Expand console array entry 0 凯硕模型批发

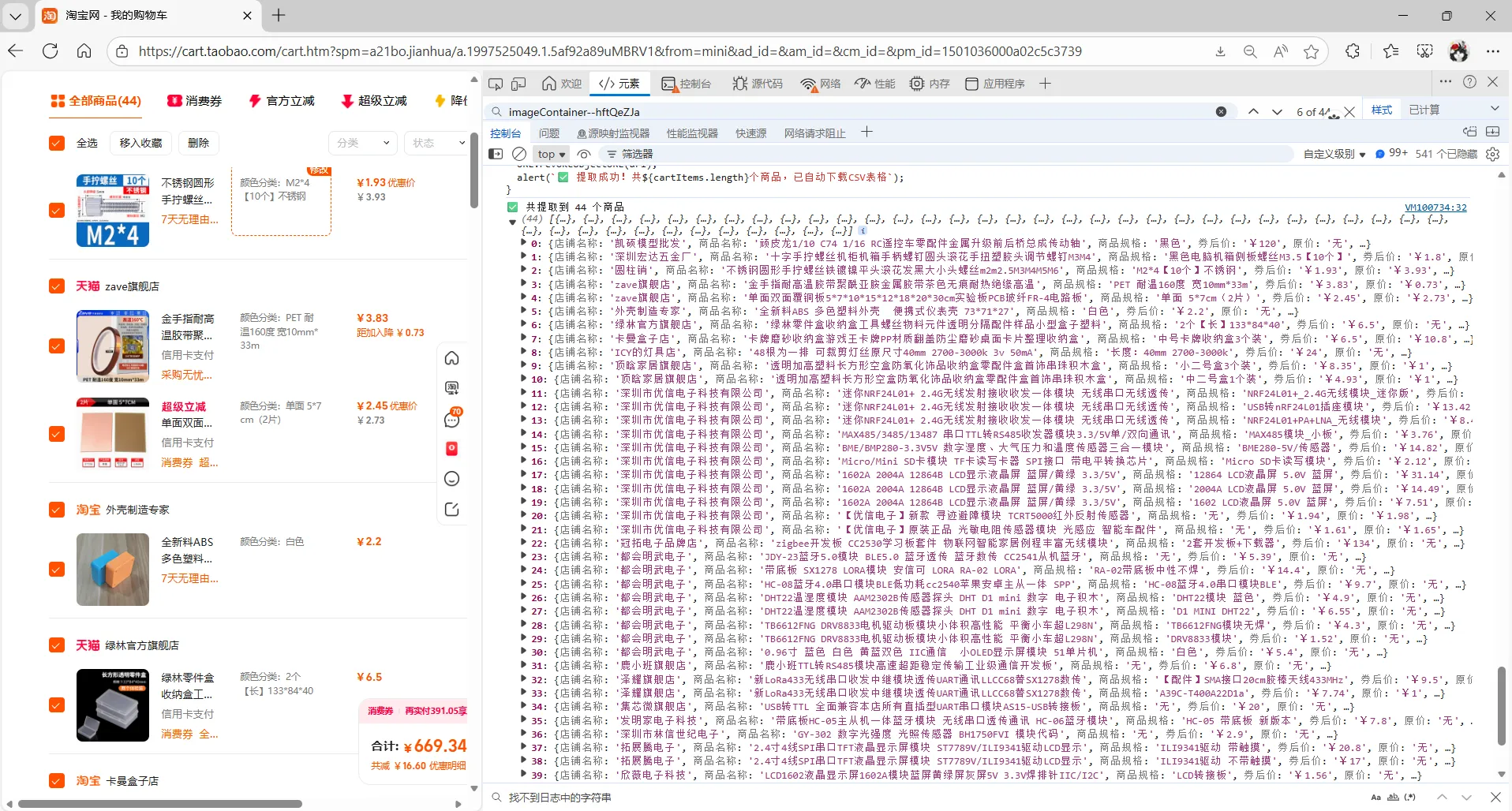[523, 243]
